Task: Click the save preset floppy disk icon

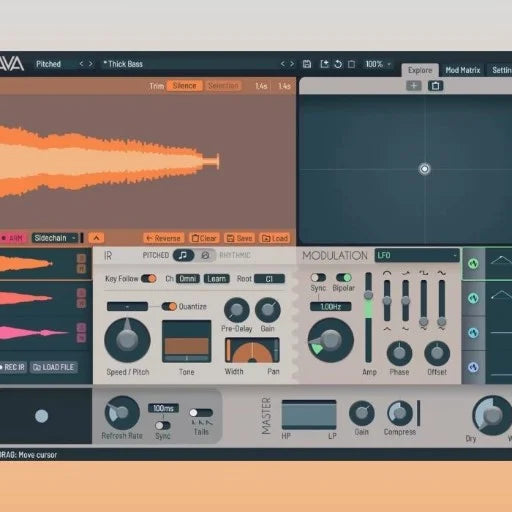Action: click(307, 64)
